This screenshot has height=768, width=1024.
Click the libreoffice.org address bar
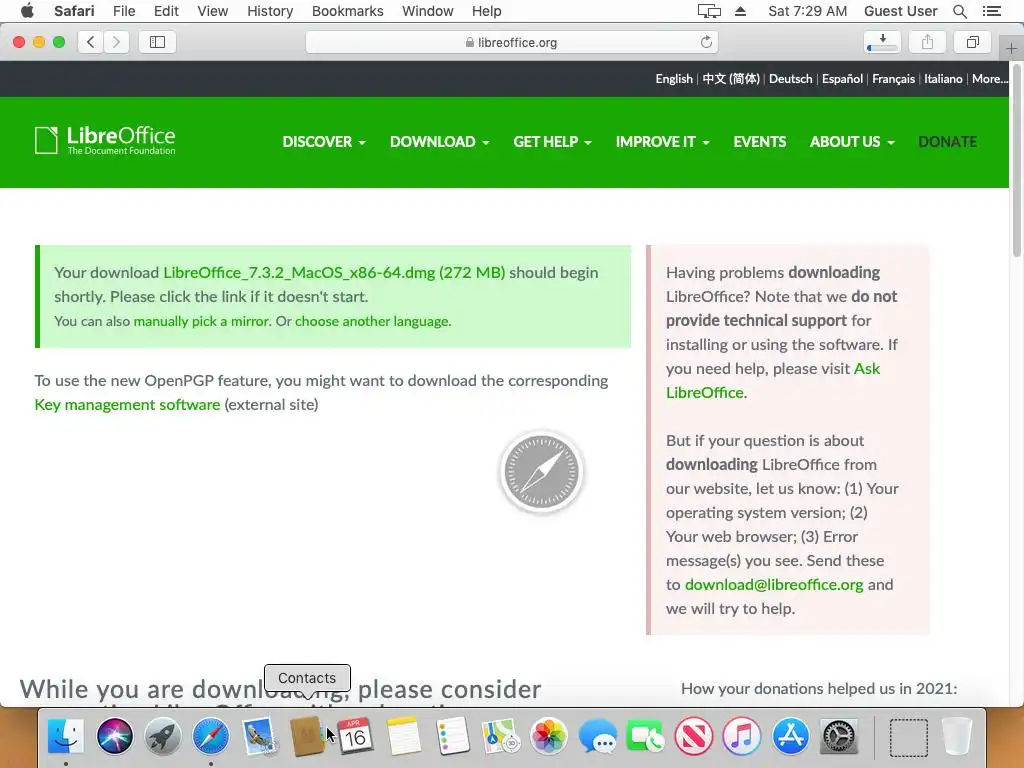511,42
